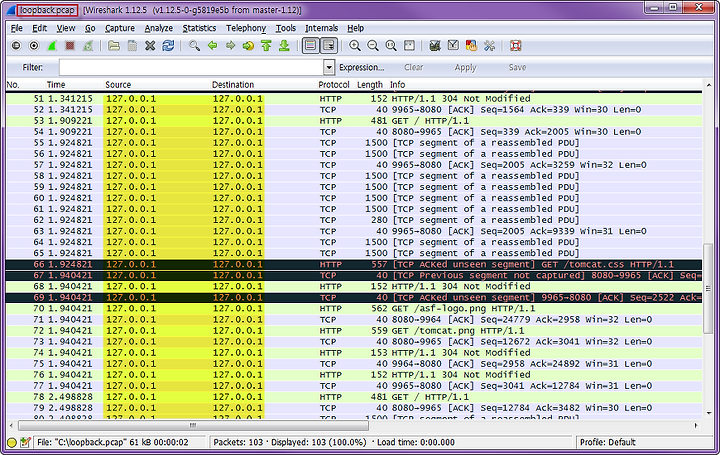Stop the running capture (red square)

[x=70, y=45]
